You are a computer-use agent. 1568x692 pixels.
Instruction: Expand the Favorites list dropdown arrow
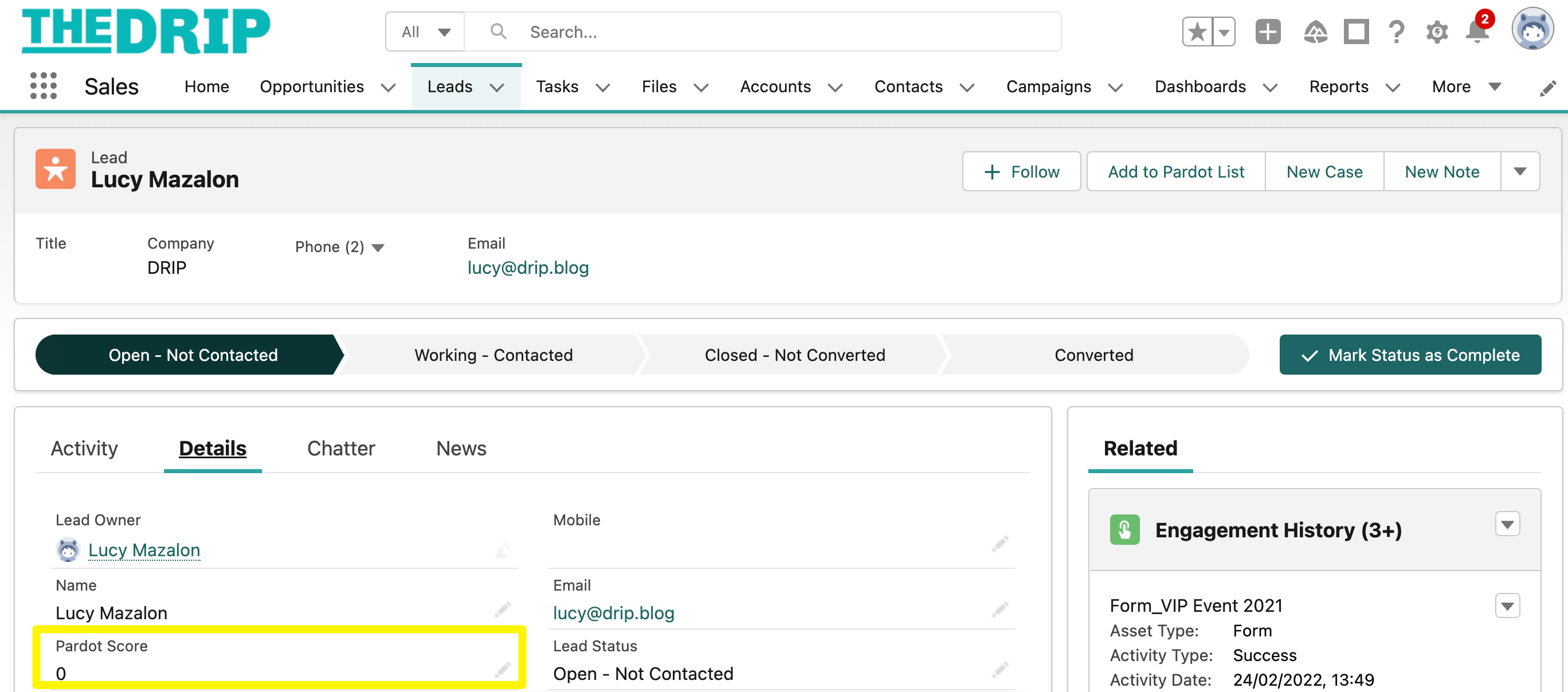click(1224, 32)
